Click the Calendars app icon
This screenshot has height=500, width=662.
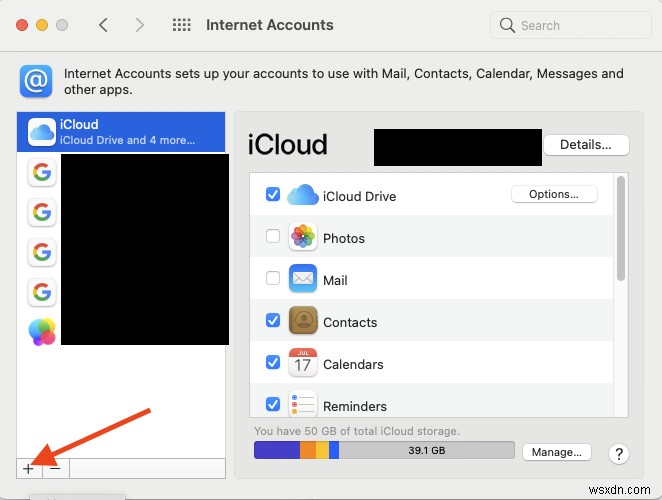(x=303, y=362)
